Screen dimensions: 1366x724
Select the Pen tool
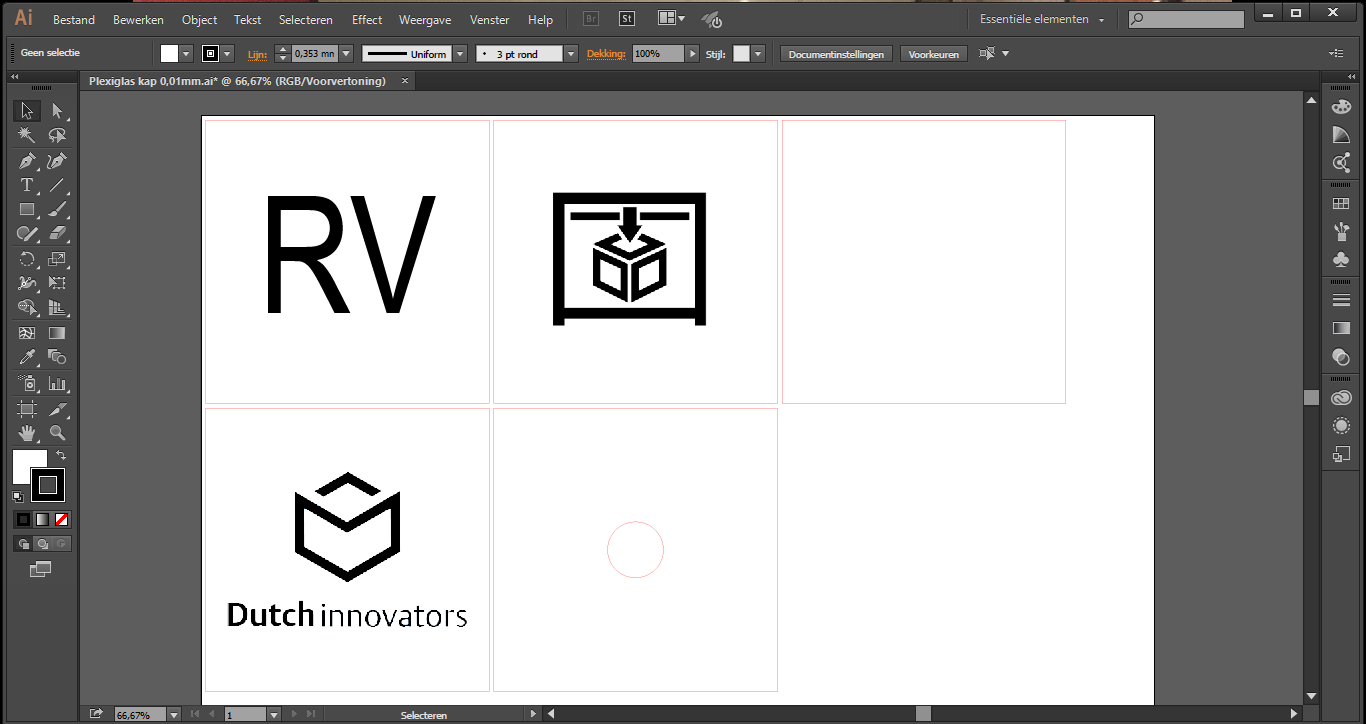point(27,160)
